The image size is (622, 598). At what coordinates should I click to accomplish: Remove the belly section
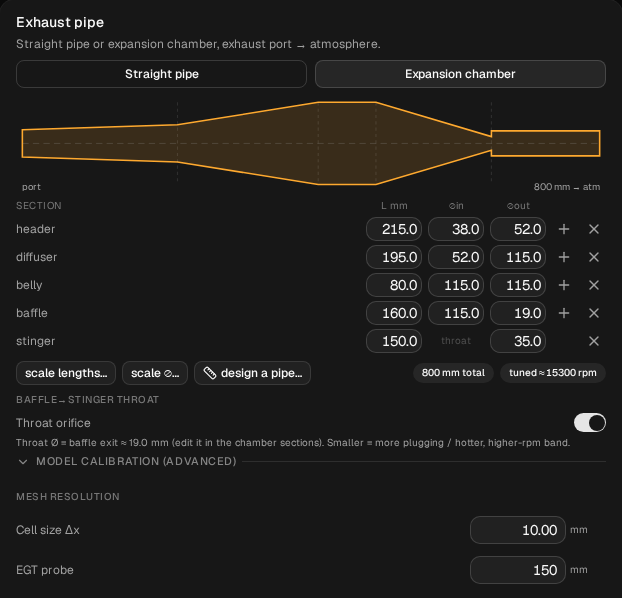click(x=593, y=285)
